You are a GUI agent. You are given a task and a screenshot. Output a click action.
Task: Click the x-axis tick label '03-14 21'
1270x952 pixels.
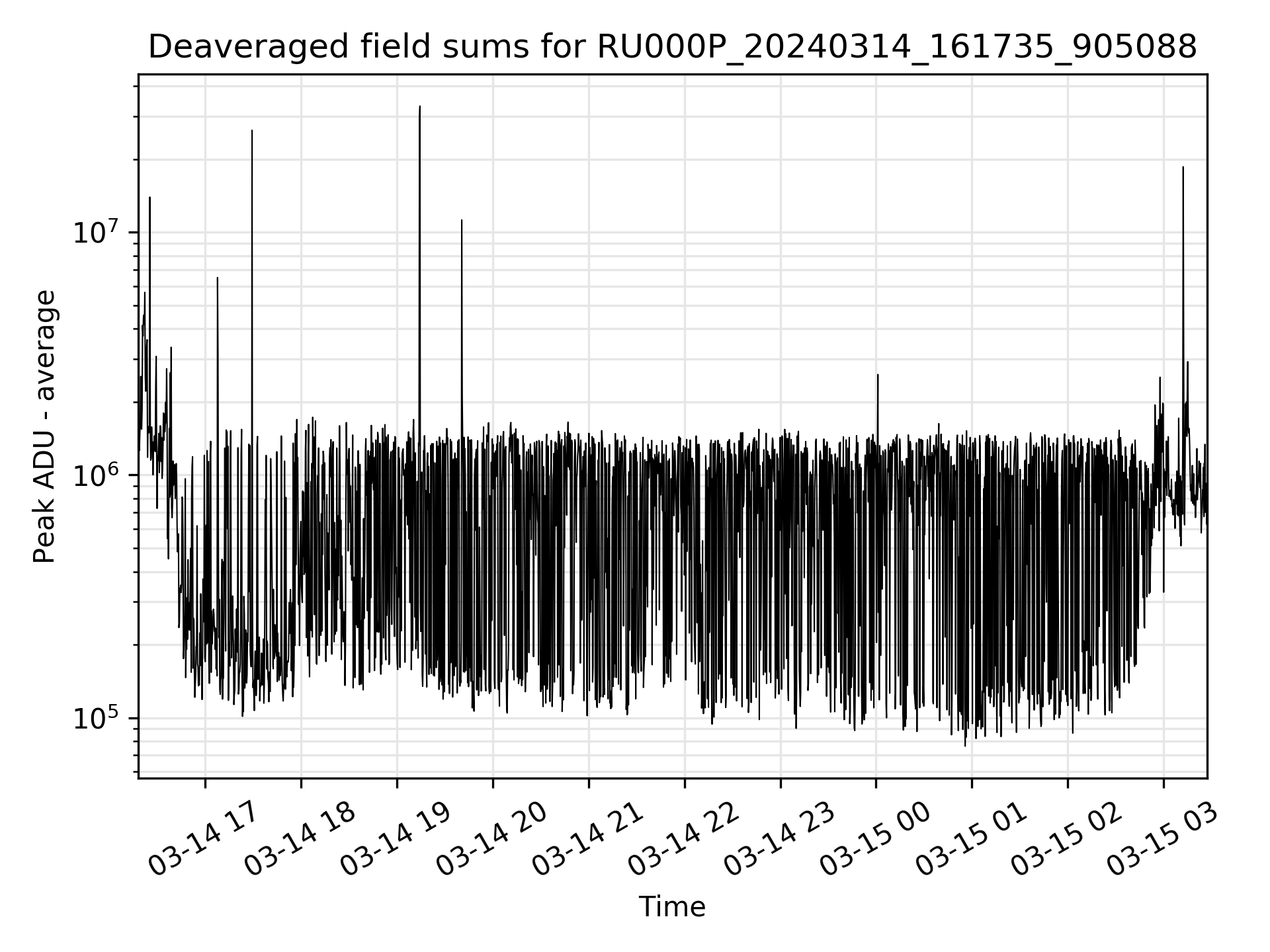click(587, 839)
